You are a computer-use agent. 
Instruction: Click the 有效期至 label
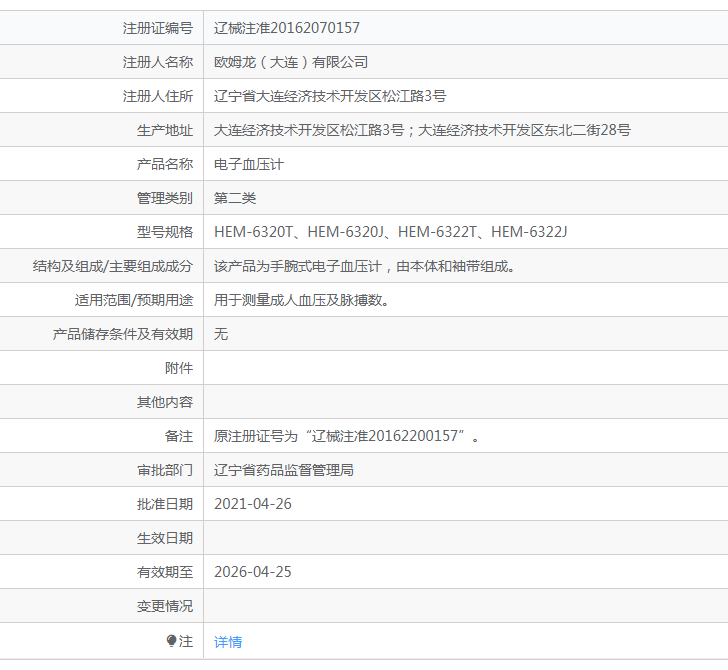(165, 572)
